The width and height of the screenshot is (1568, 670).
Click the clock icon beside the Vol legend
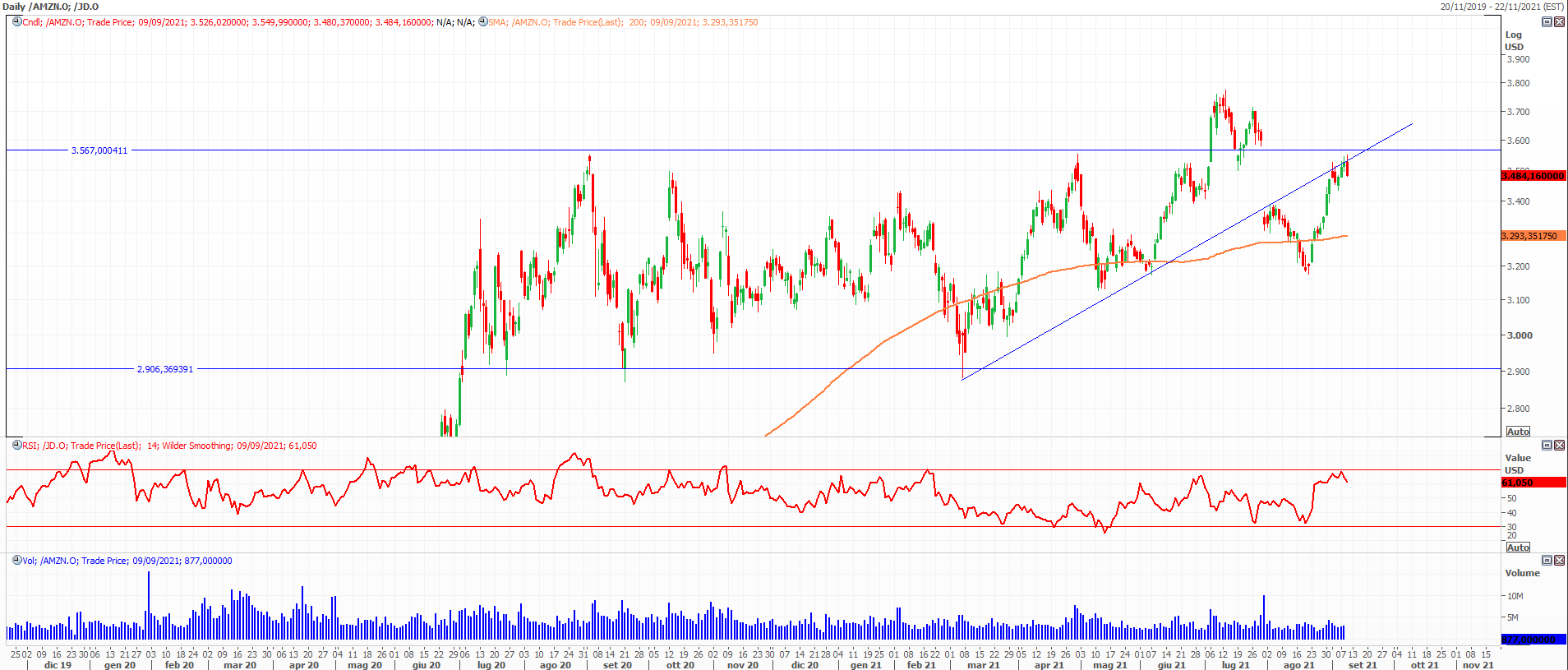click(16, 561)
